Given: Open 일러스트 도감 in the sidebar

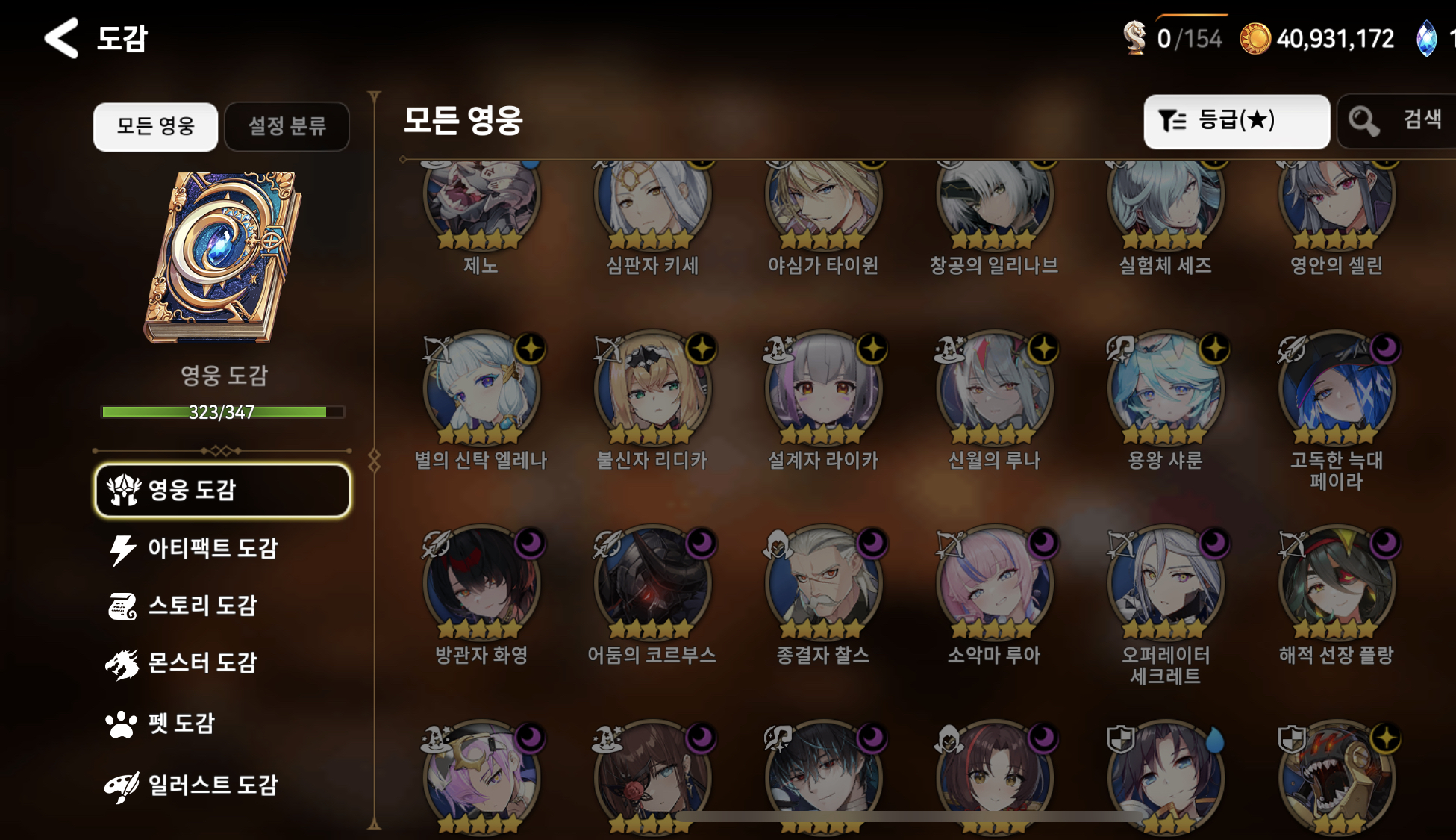Looking at the screenshot, I should coord(193,785).
